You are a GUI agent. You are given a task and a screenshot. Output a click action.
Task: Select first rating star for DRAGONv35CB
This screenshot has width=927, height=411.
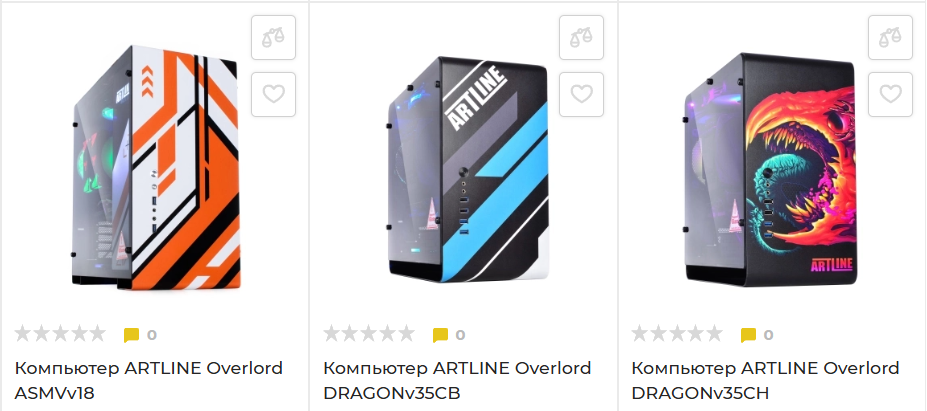pos(332,334)
